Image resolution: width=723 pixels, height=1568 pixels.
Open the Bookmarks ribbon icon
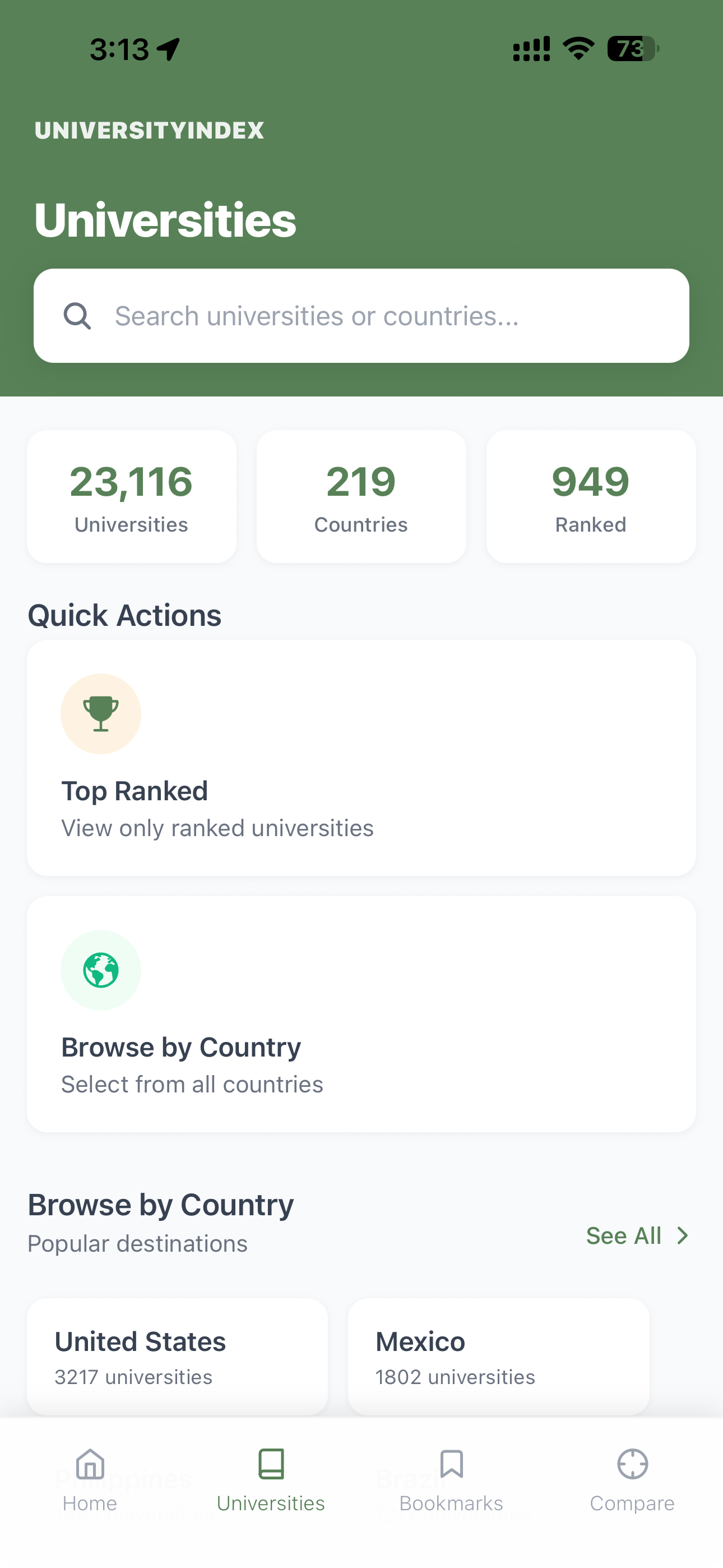452,1463
